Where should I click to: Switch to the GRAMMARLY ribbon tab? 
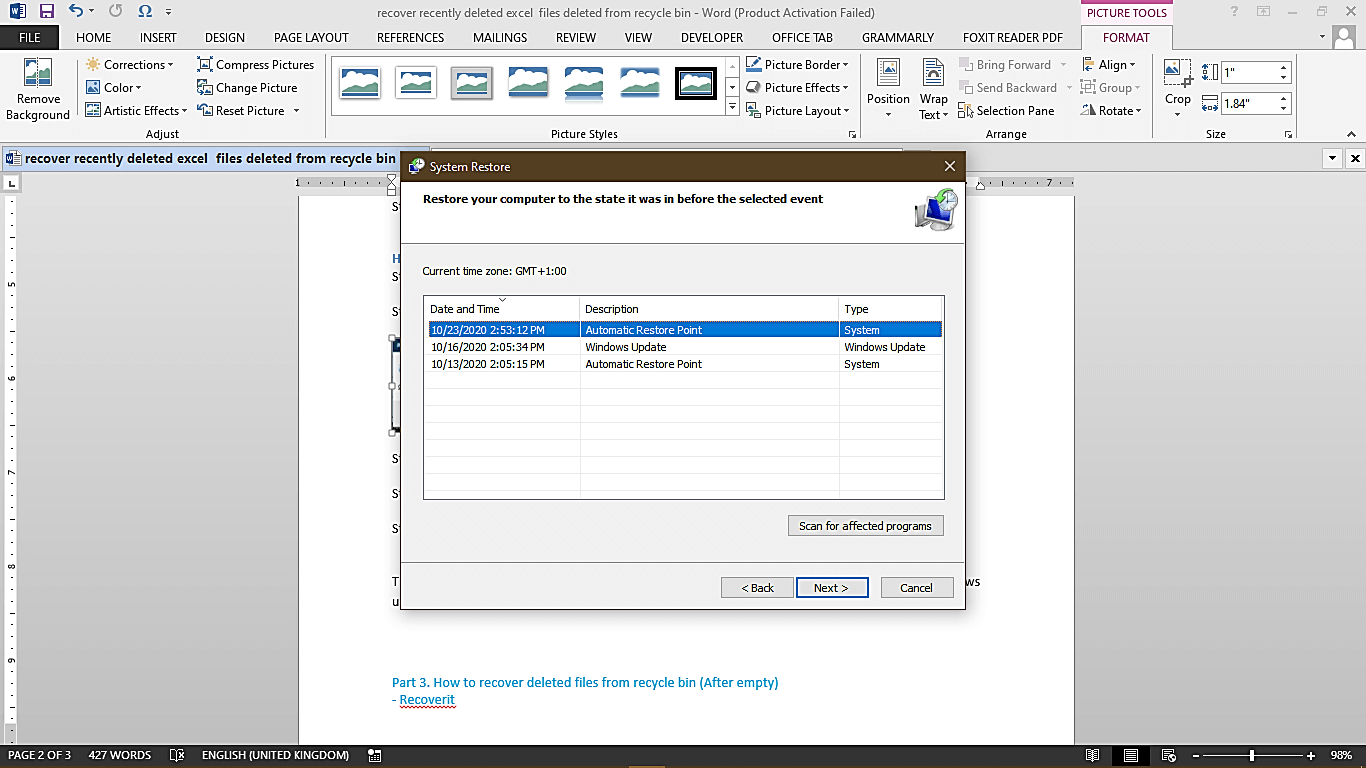pos(898,37)
